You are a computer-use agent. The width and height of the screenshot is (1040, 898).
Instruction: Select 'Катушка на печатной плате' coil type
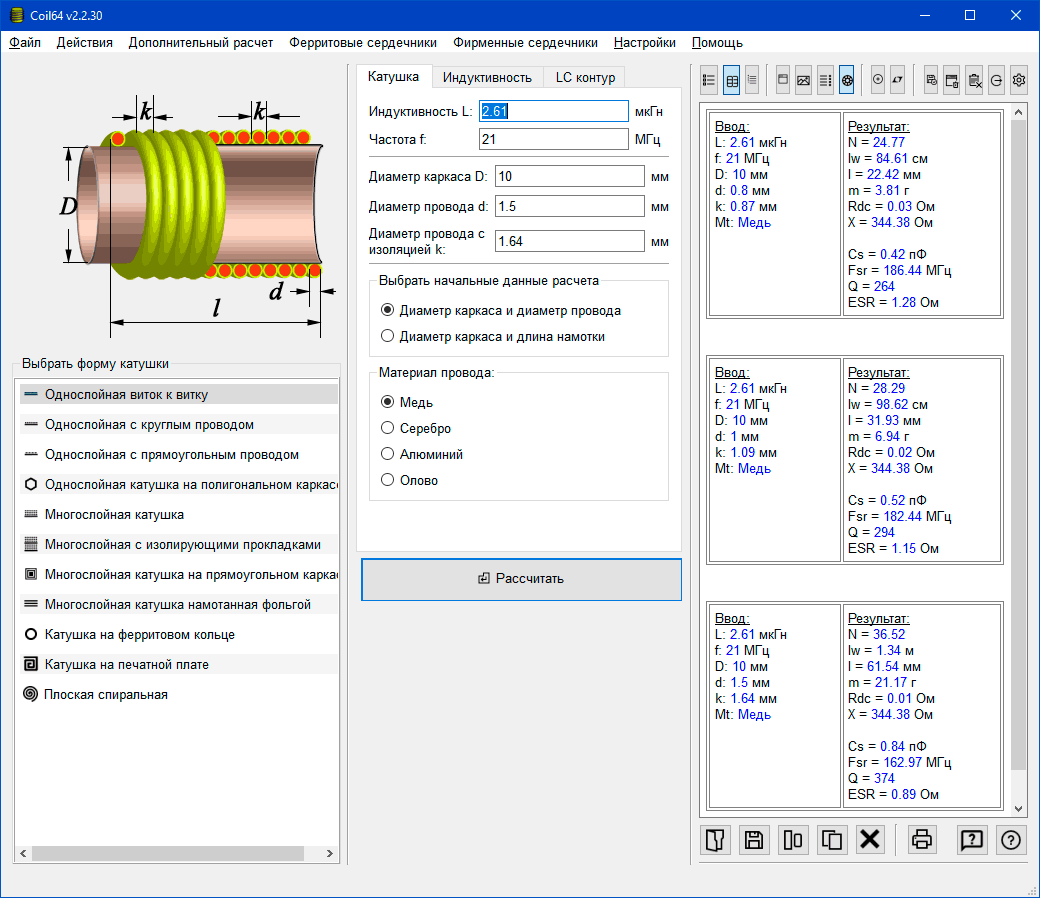pyautogui.click(x=179, y=665)
